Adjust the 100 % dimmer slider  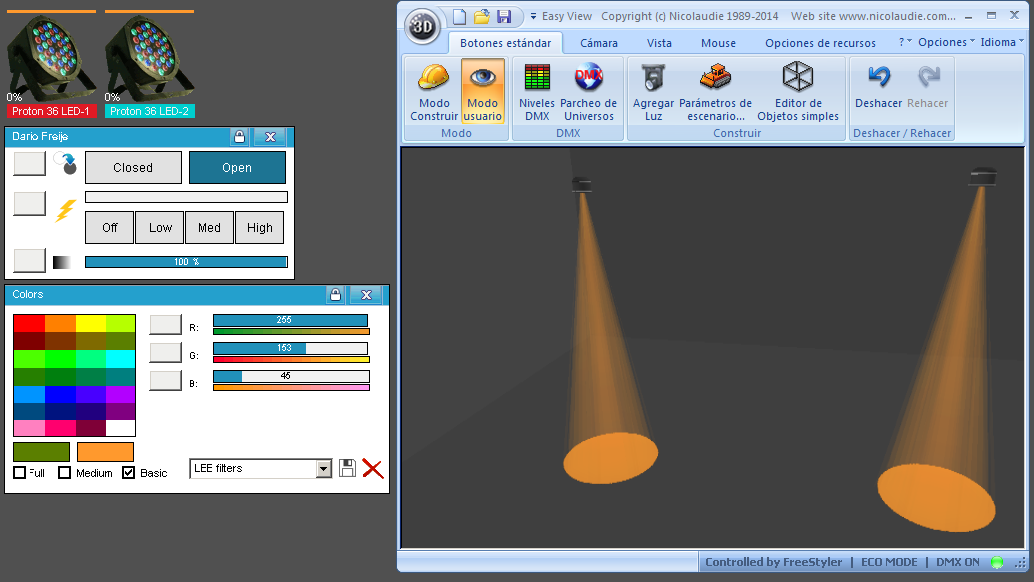tap(187, 262)
